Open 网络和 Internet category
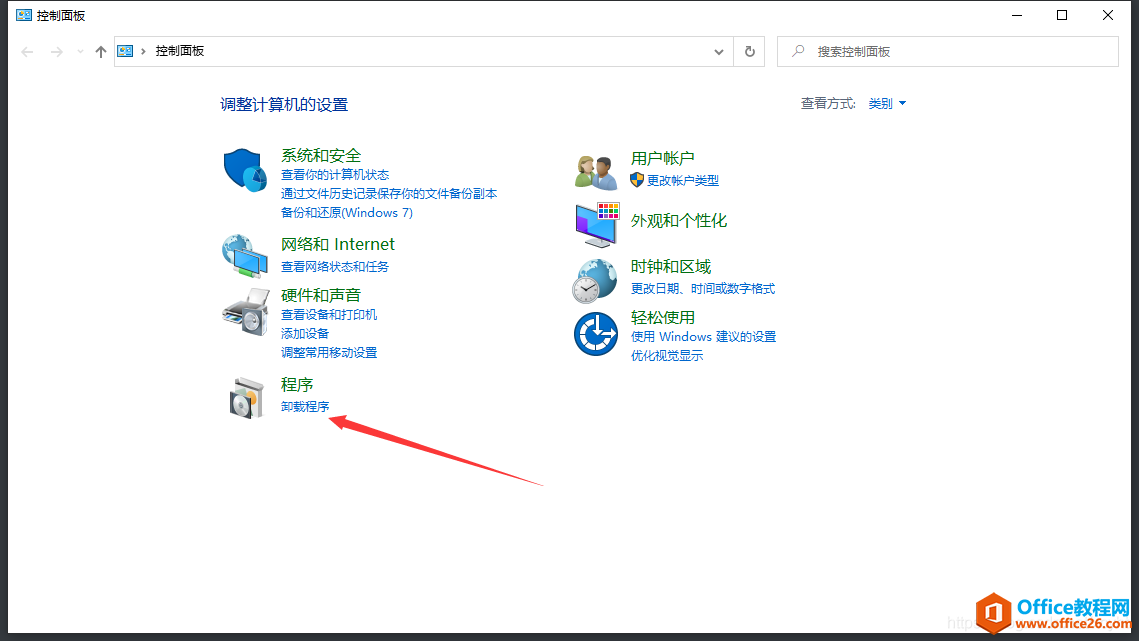The image size is (1139, 641). click(338, 244)
